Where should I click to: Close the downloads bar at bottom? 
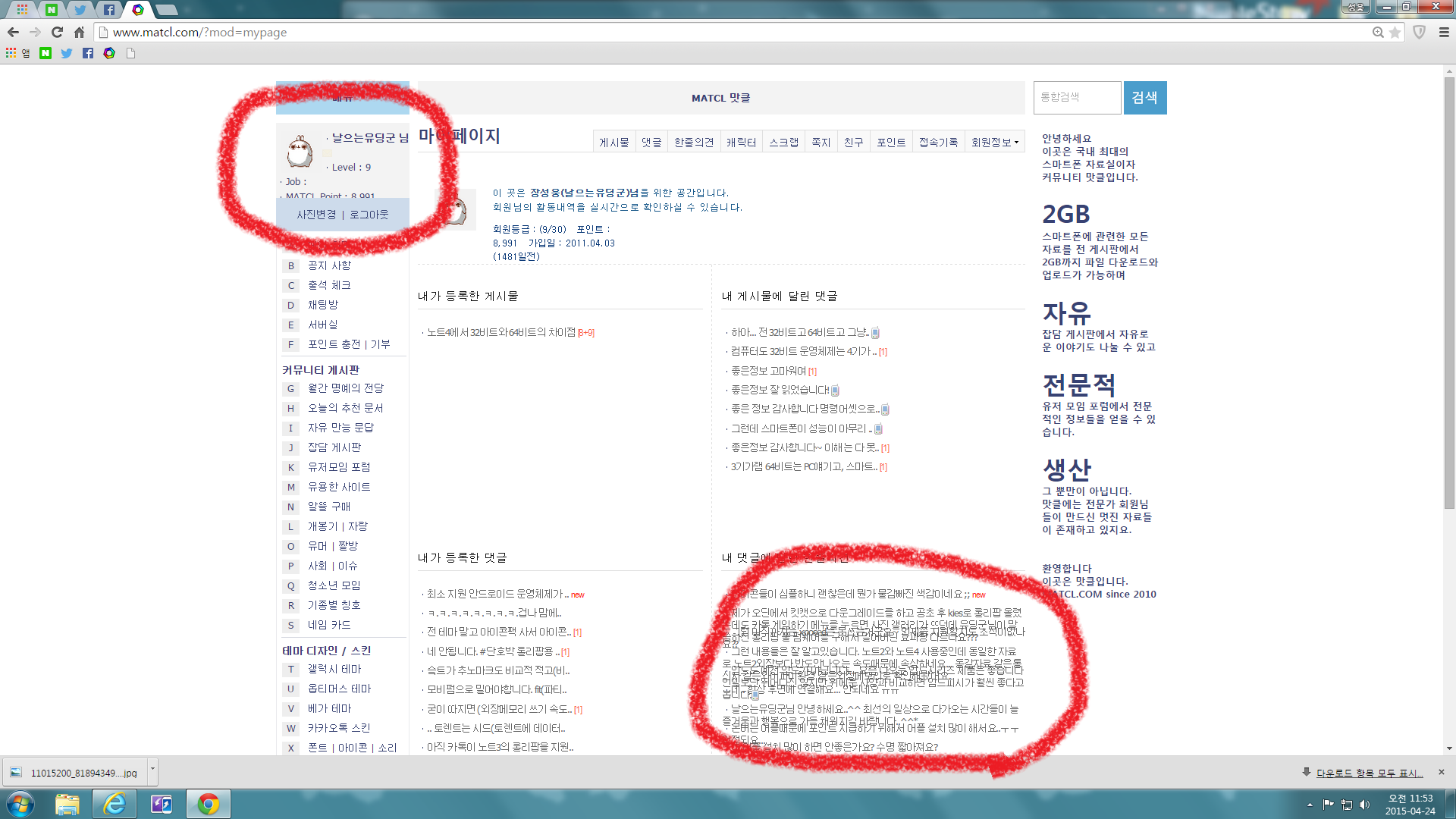click(1442, 772)
